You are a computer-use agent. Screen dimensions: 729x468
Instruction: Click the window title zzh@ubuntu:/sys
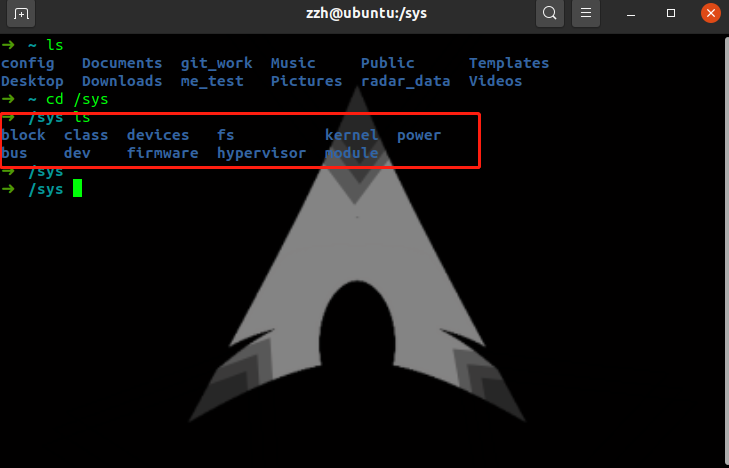tap(366, 13)
